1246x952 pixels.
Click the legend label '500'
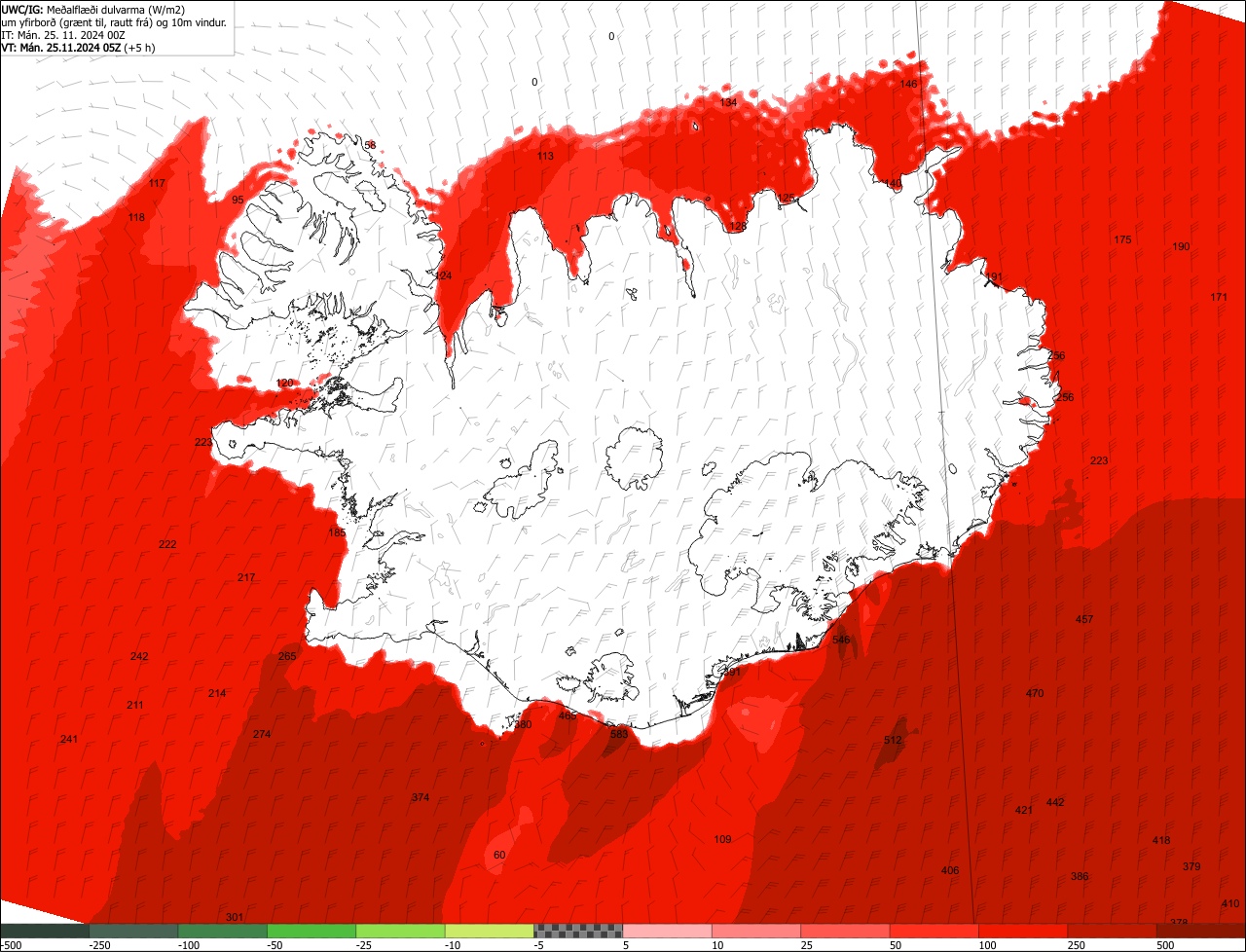pos(1166,945)
